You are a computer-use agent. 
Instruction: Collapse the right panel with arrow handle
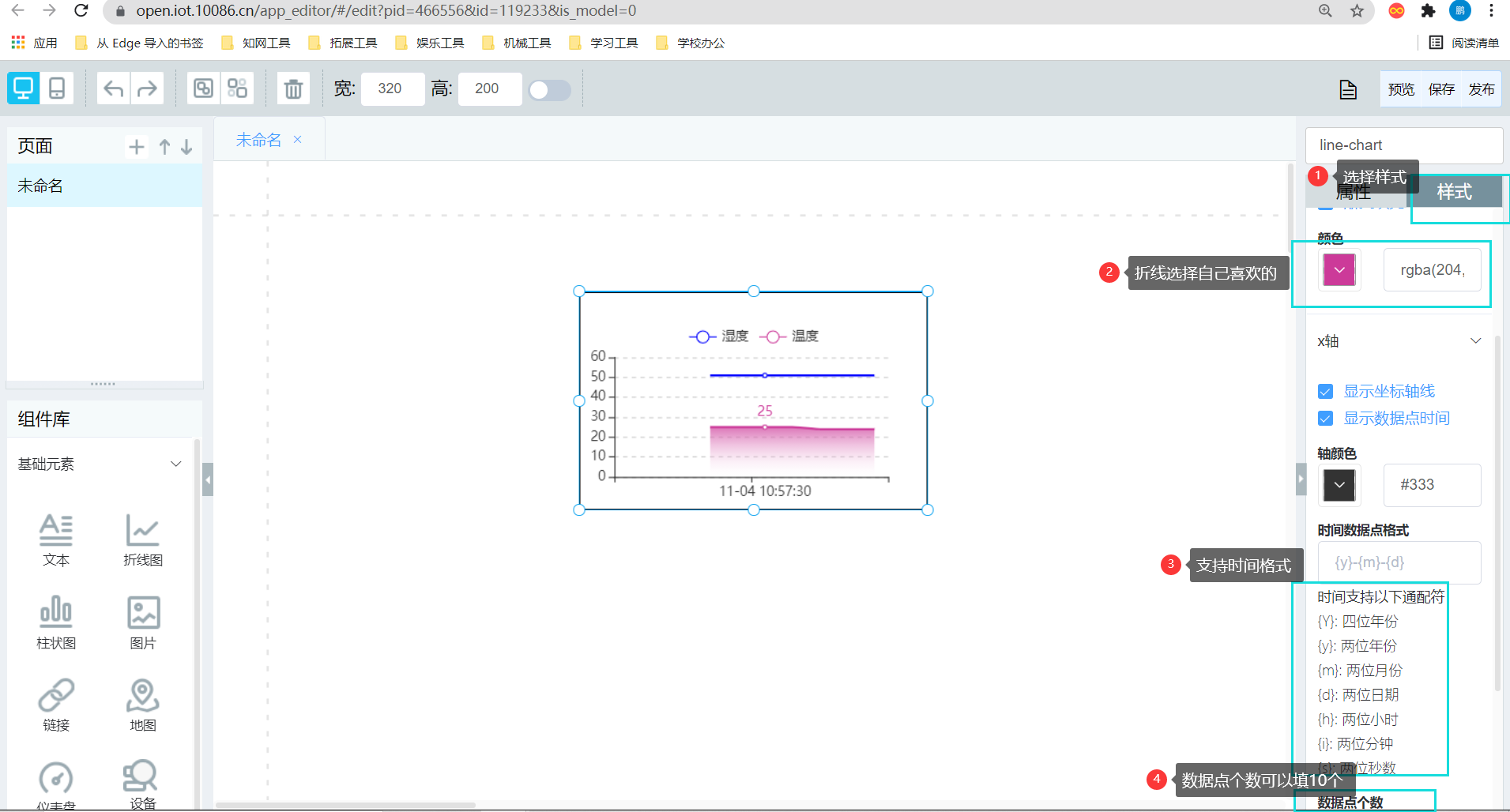coord(1301,479)
